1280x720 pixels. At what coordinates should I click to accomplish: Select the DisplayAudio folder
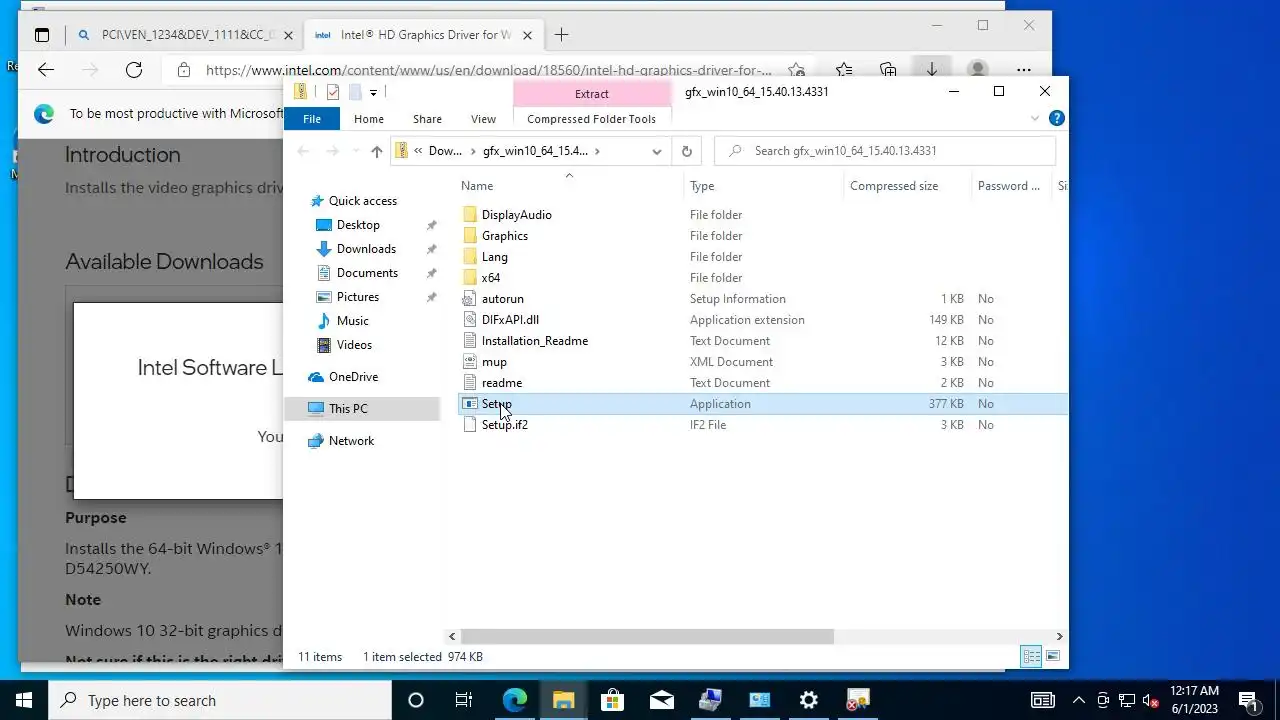point(516,215)
